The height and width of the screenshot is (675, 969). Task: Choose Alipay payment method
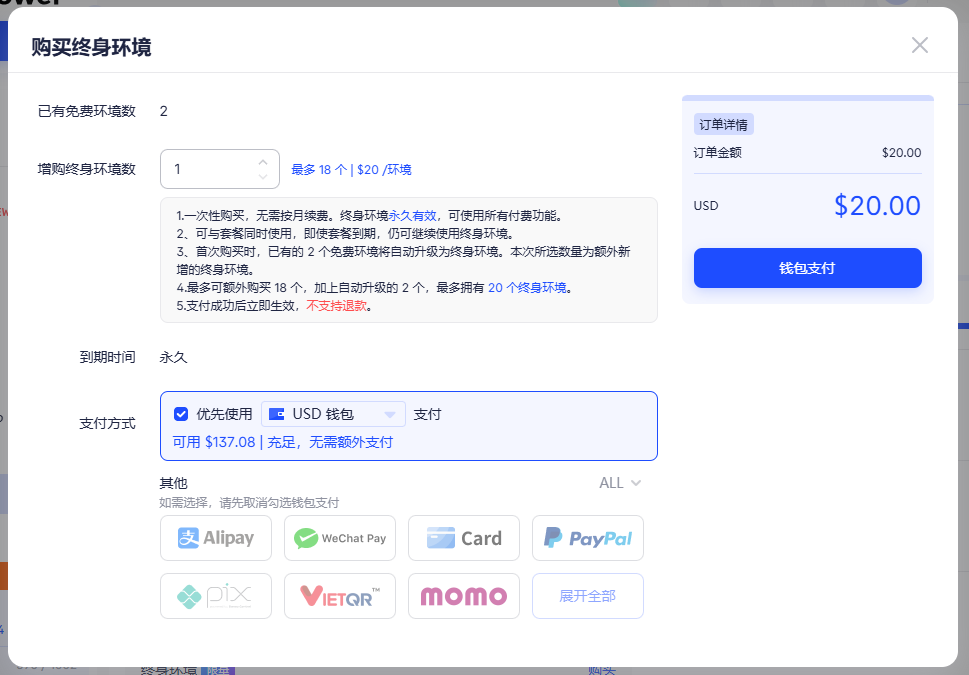(216, 538)
